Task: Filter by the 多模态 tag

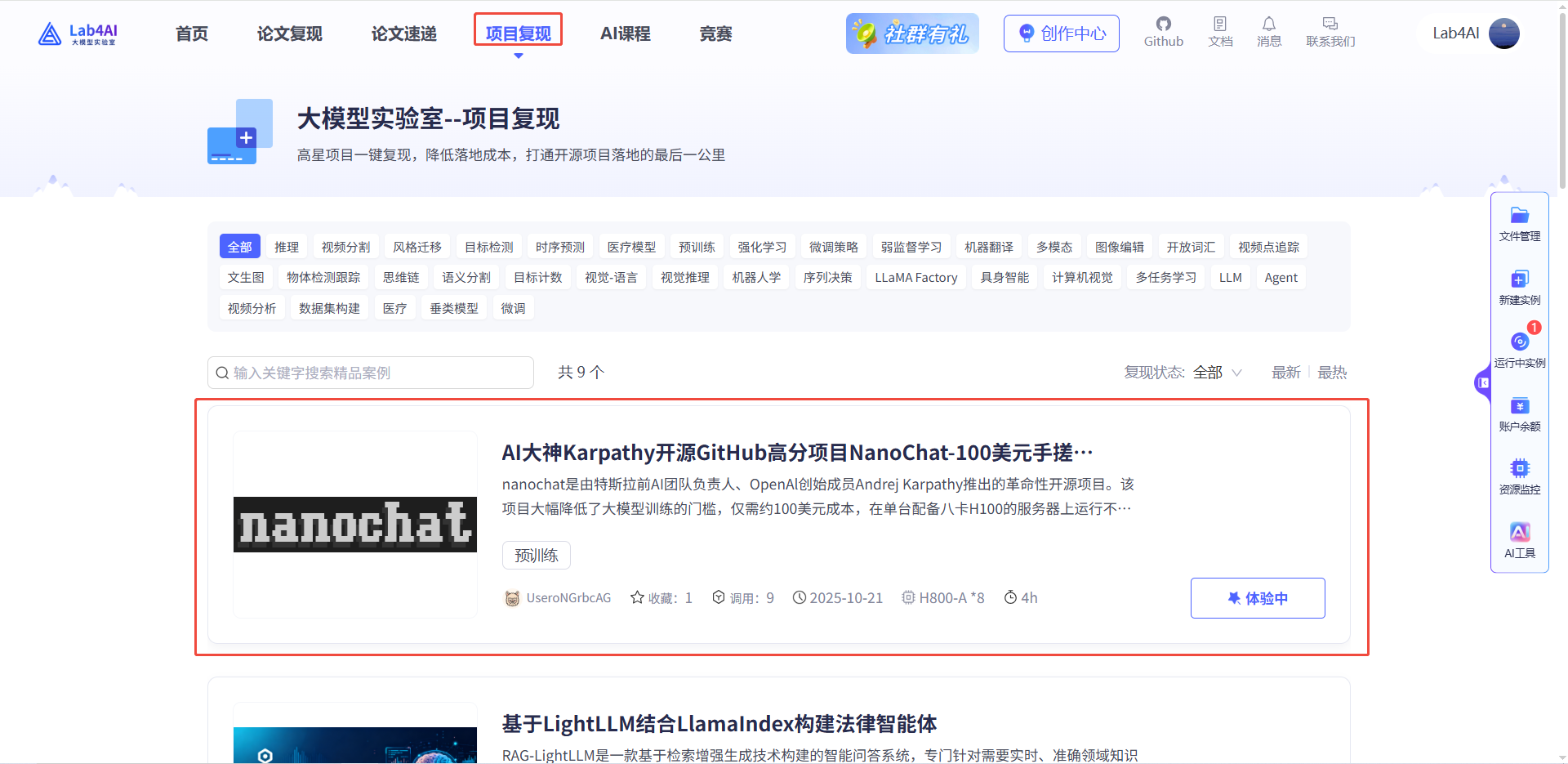Action: tap(1054, 247)
